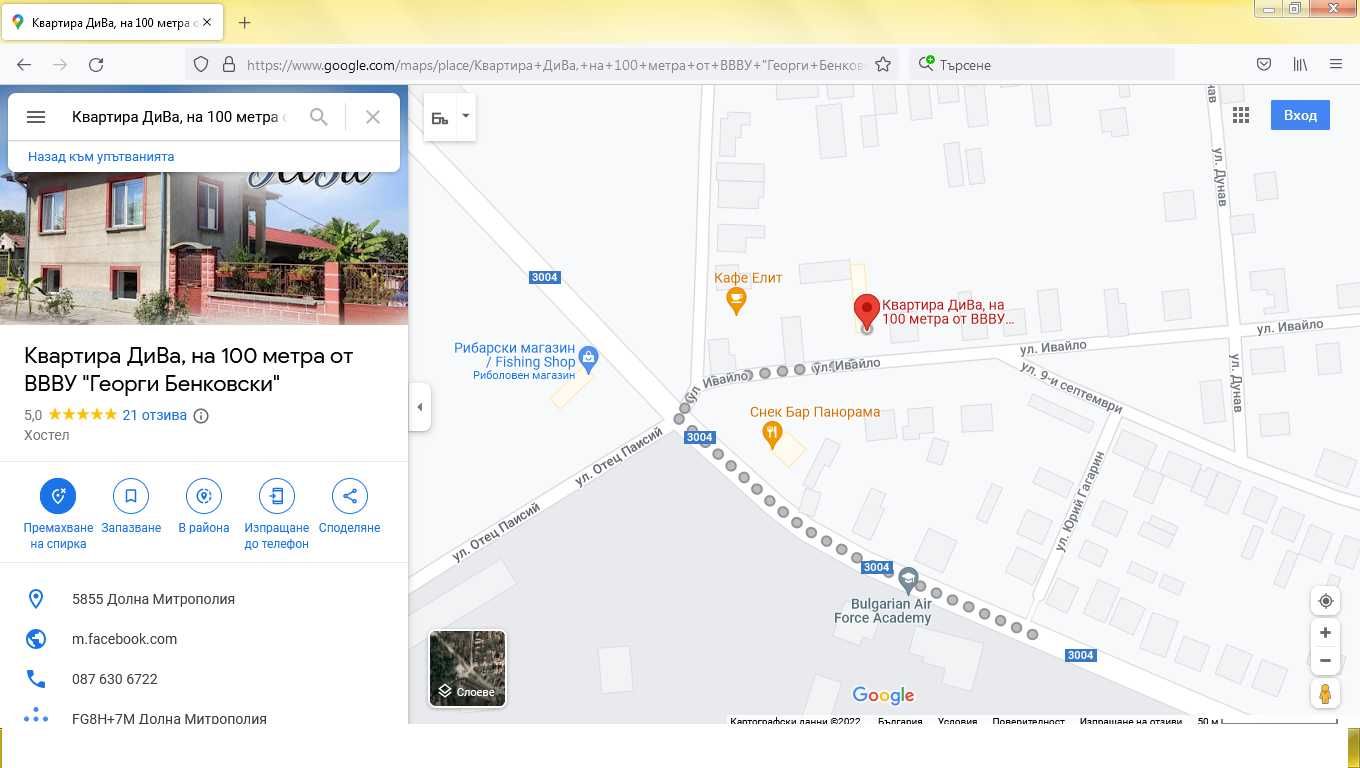1360x768 pixels.
Task: Click the Google Maps search text field
Action: click(x=179, y=117)
